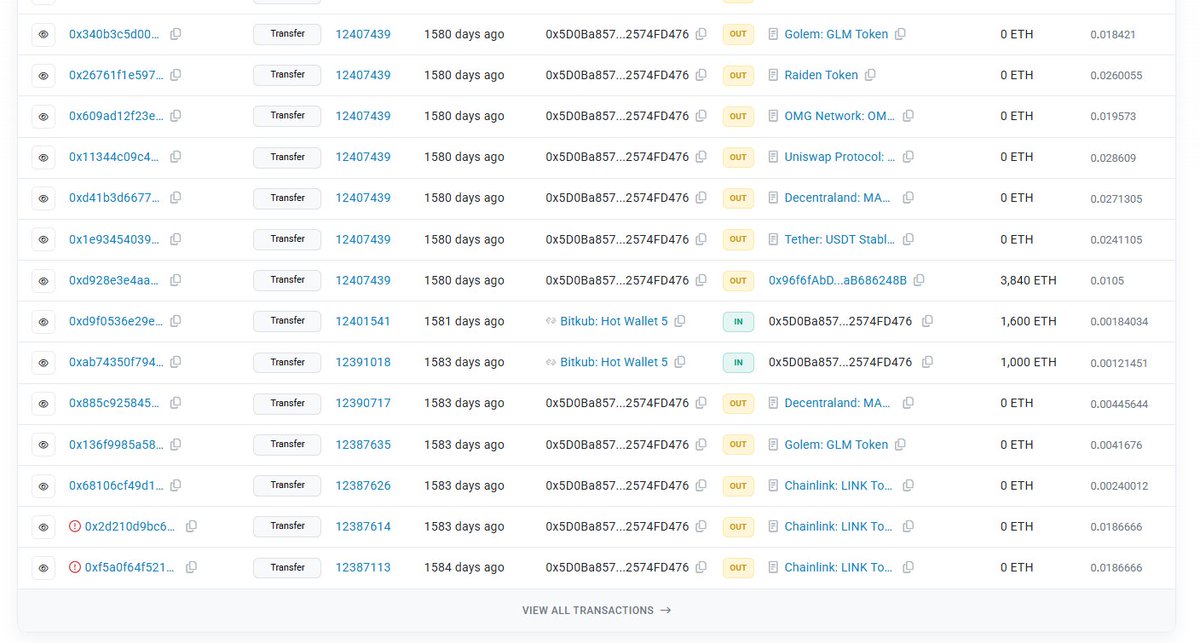The image size is (1200, 643).
Task: Copy transaction hash 0x340b3c5d00
Action: tap(175, 34)
